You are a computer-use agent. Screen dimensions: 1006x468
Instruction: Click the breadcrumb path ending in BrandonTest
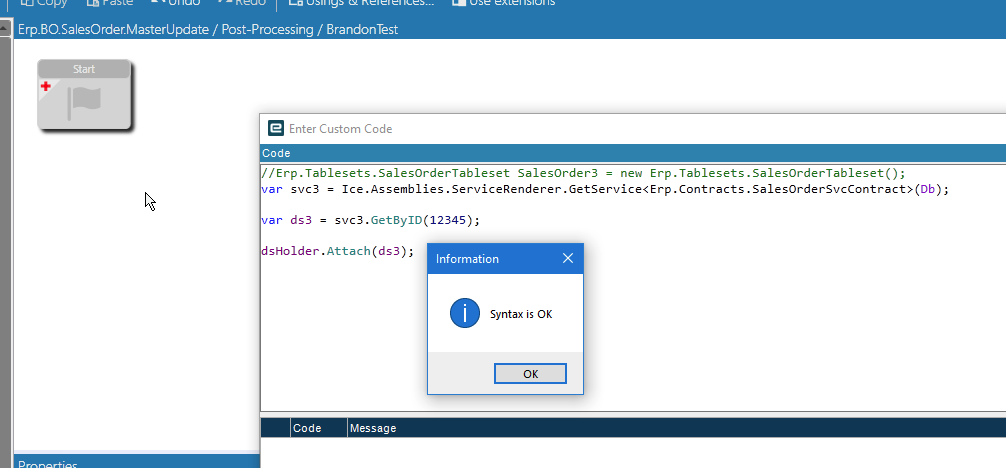pos(208,30)
